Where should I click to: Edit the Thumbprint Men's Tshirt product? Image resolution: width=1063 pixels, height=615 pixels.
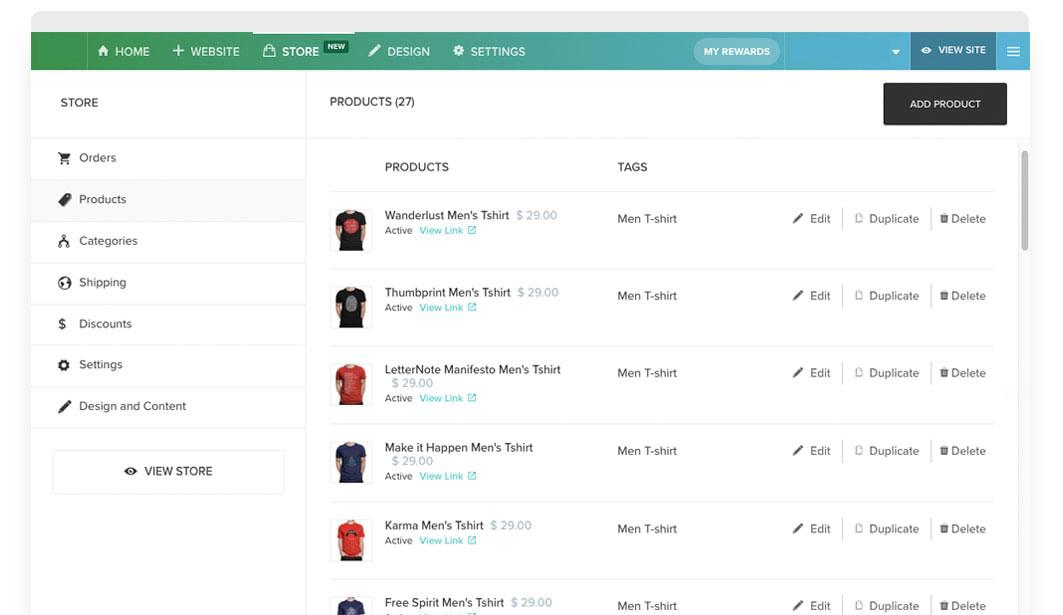click(x=811, y=296)
